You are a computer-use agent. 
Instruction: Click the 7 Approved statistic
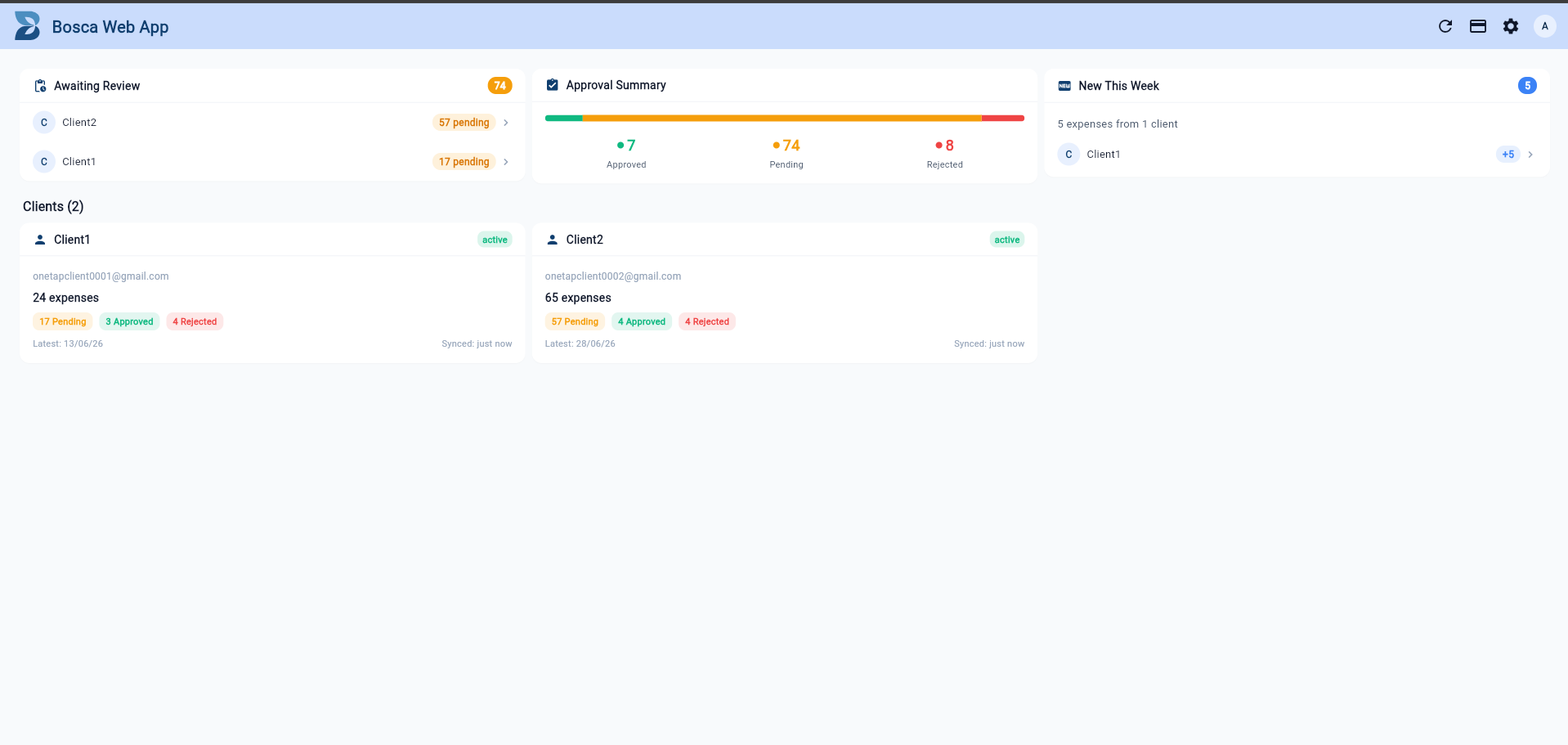pyautogui.click(x=626, y=154)
